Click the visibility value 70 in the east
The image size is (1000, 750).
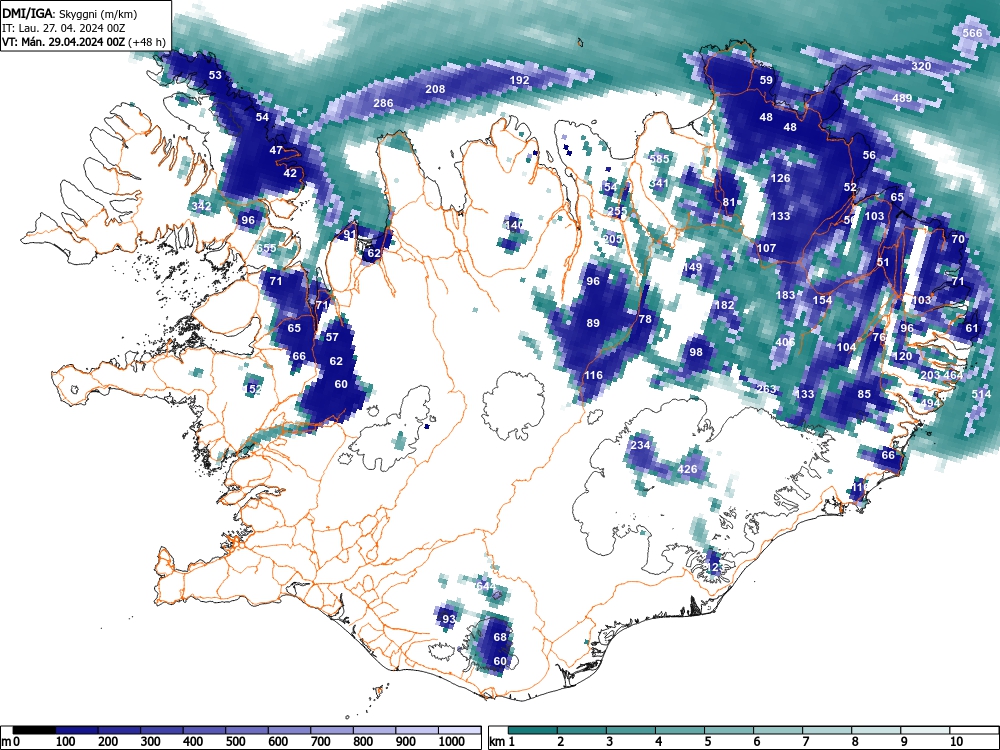(x=958, y=239)
